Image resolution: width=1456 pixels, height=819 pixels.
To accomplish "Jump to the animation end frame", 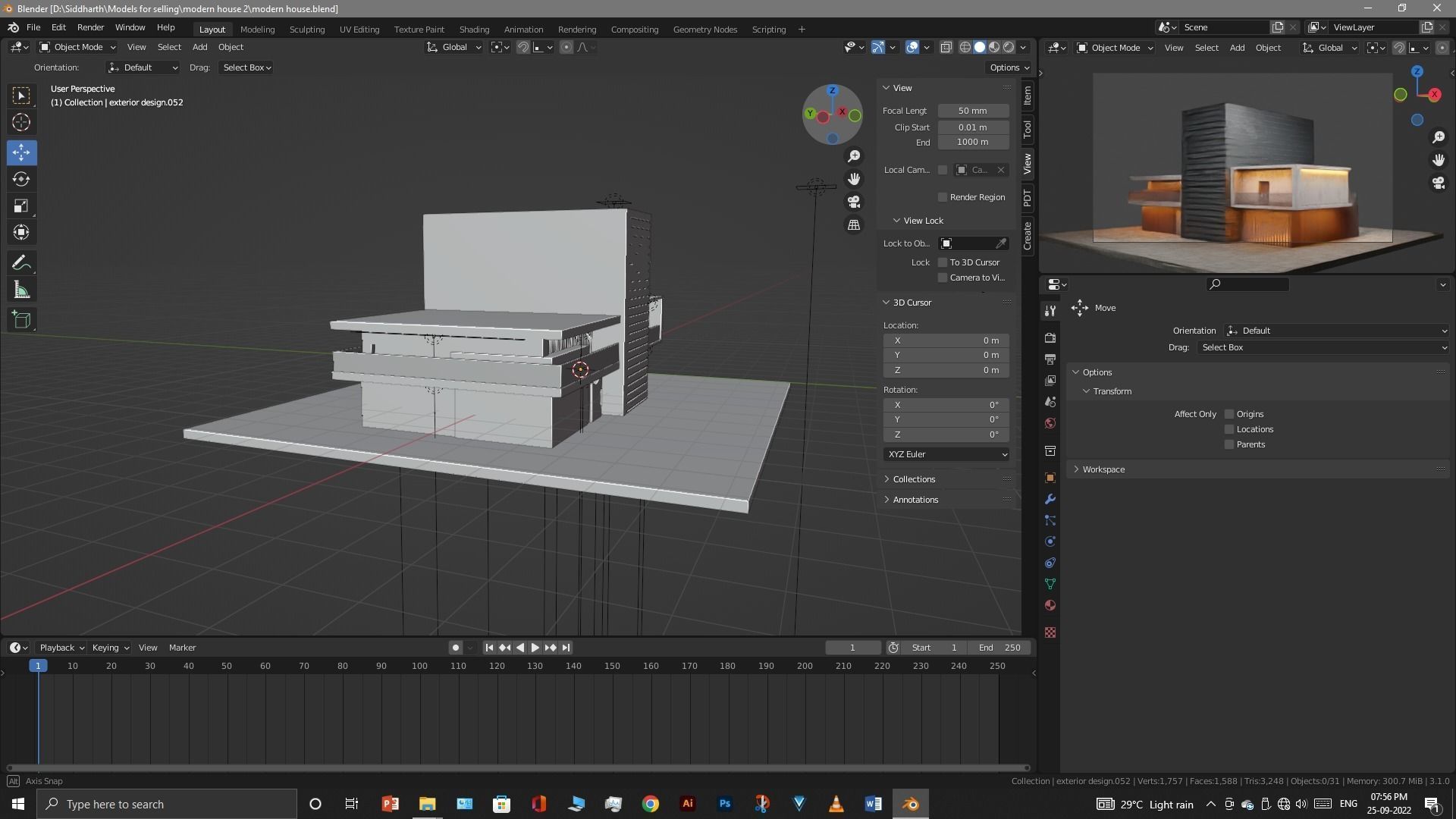I will 566,648.
